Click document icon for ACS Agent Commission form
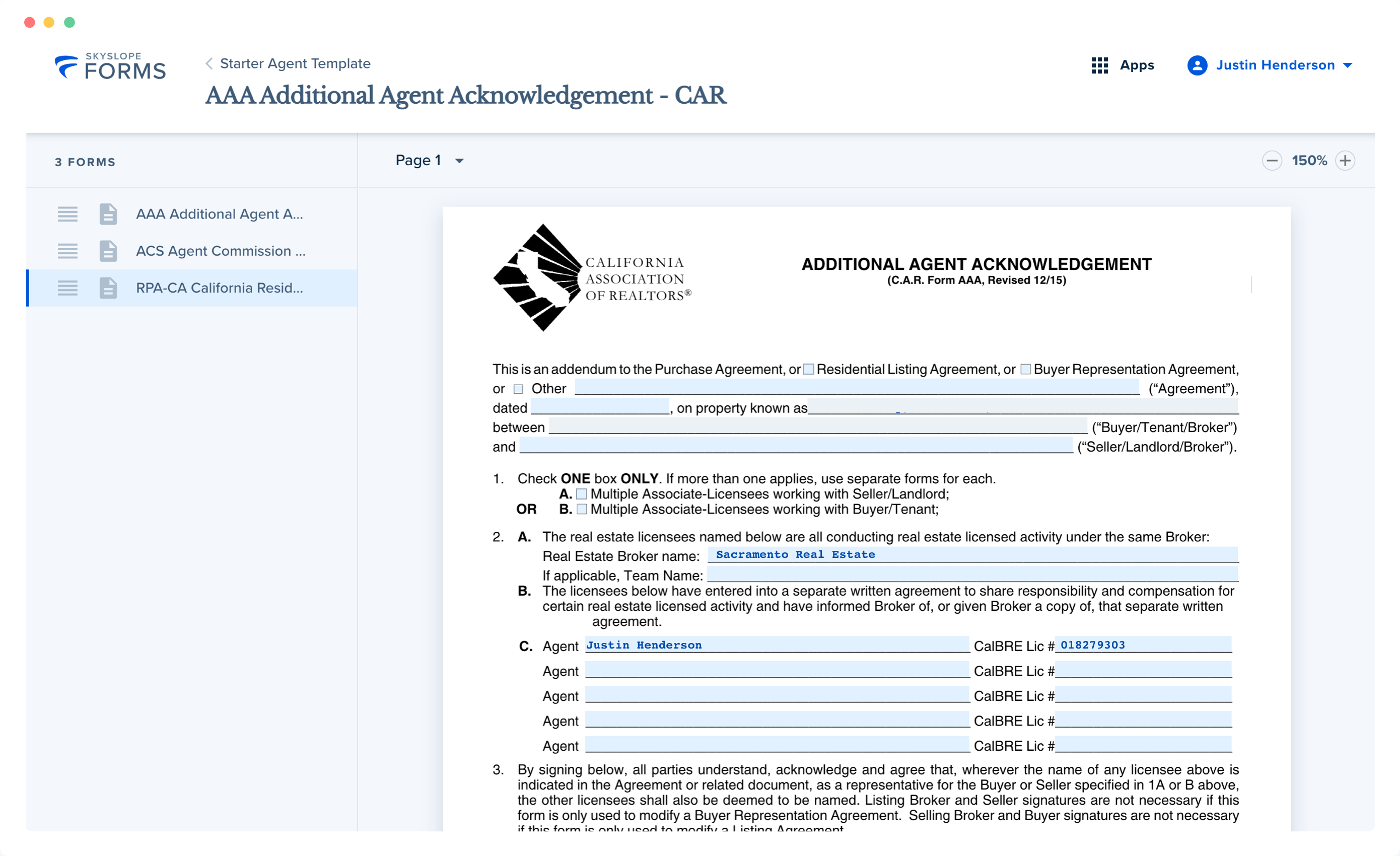1400x856 pixels. tap(108, 251)
